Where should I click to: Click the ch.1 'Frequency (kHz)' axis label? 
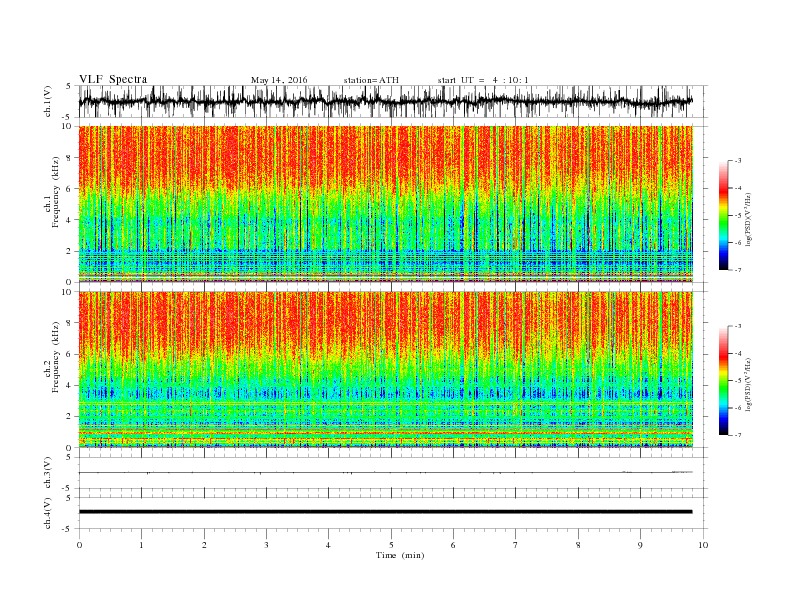point(56,192)
